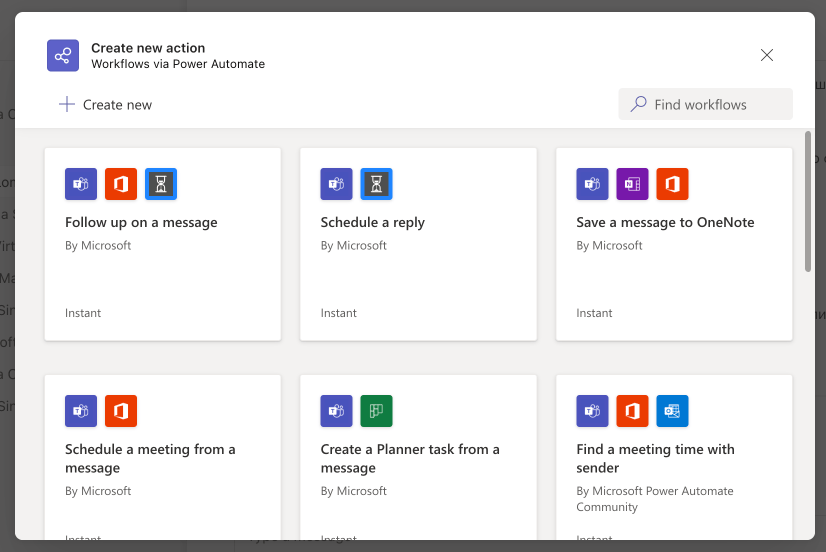This screenshot has width=826, height=552.
Task: Open Save a message to OneNote workflow
Action: click(665, 222)
